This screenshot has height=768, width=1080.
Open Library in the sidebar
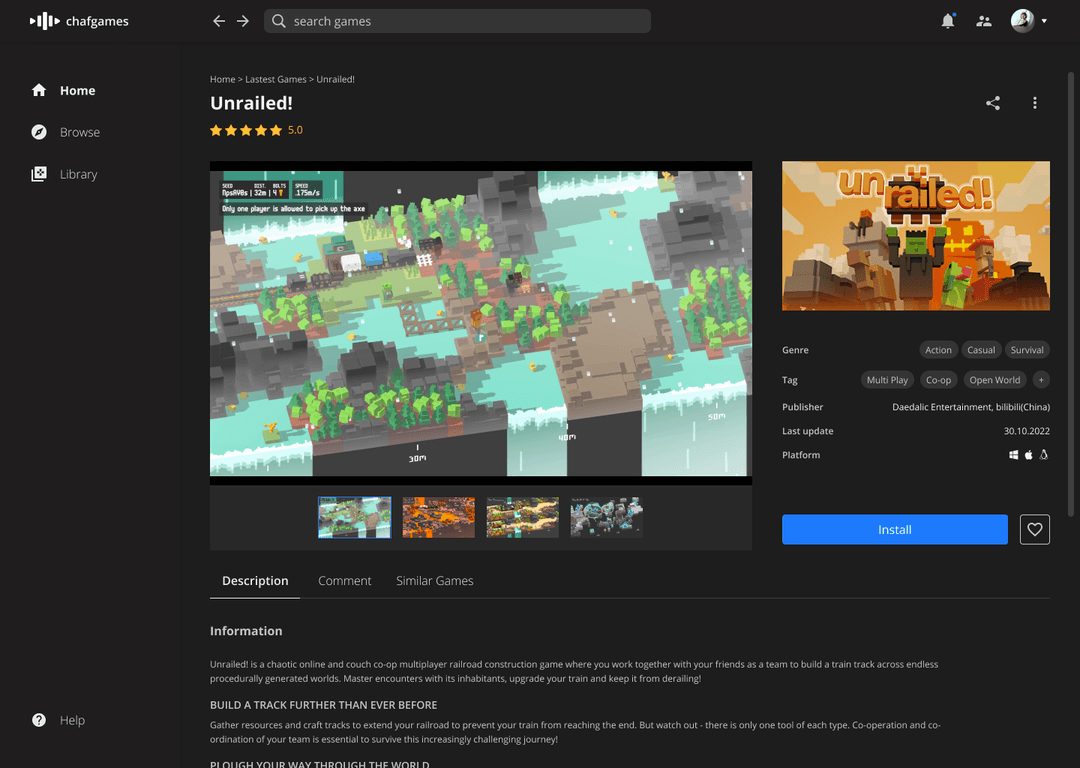pos(64,174)
